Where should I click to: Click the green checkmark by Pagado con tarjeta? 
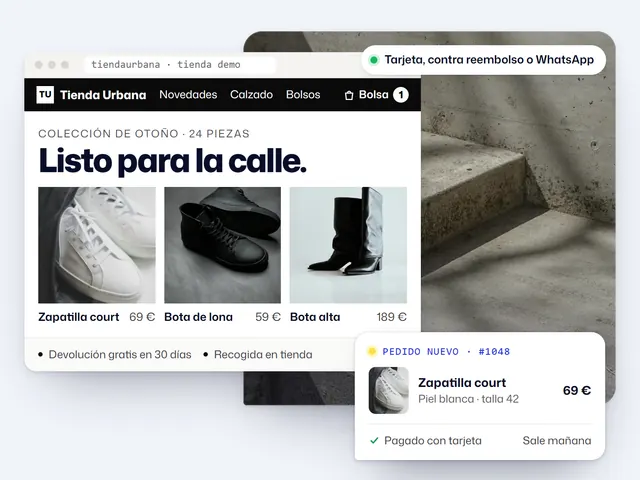[374, 440]
